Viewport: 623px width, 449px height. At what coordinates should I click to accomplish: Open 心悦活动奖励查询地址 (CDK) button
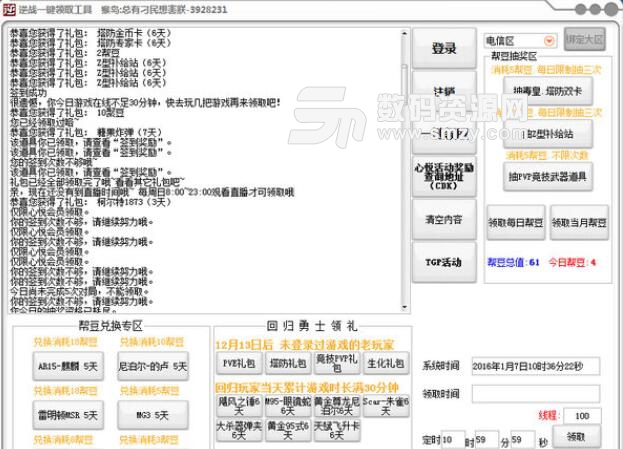point(444,176)
